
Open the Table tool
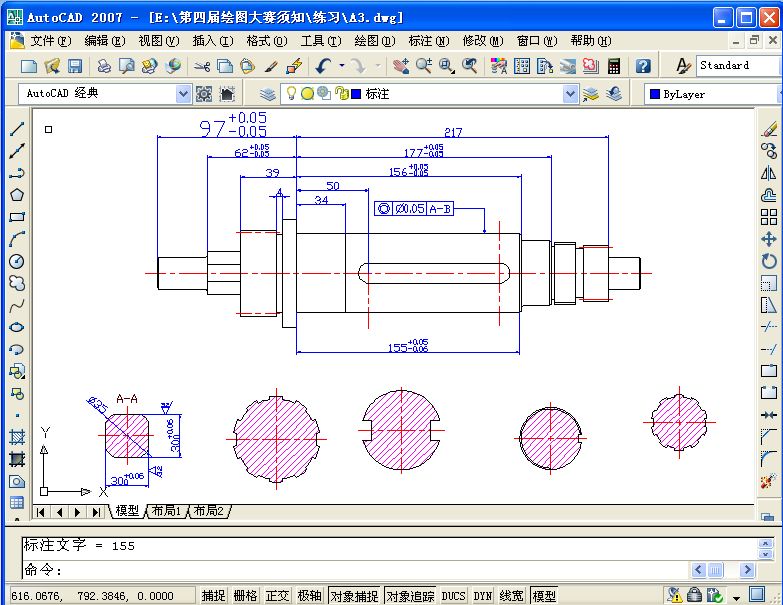pyautogui.click(x=17, y=503)
